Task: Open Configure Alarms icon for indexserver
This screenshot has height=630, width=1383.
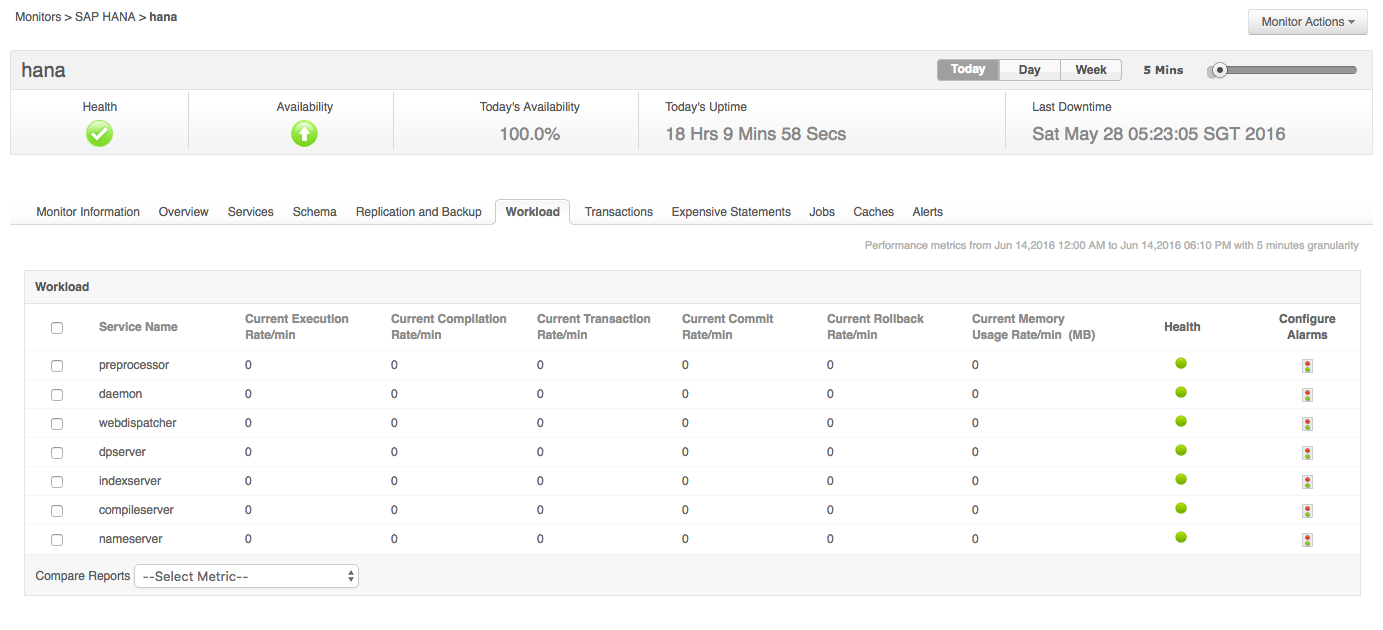Action: (1307, 482)
